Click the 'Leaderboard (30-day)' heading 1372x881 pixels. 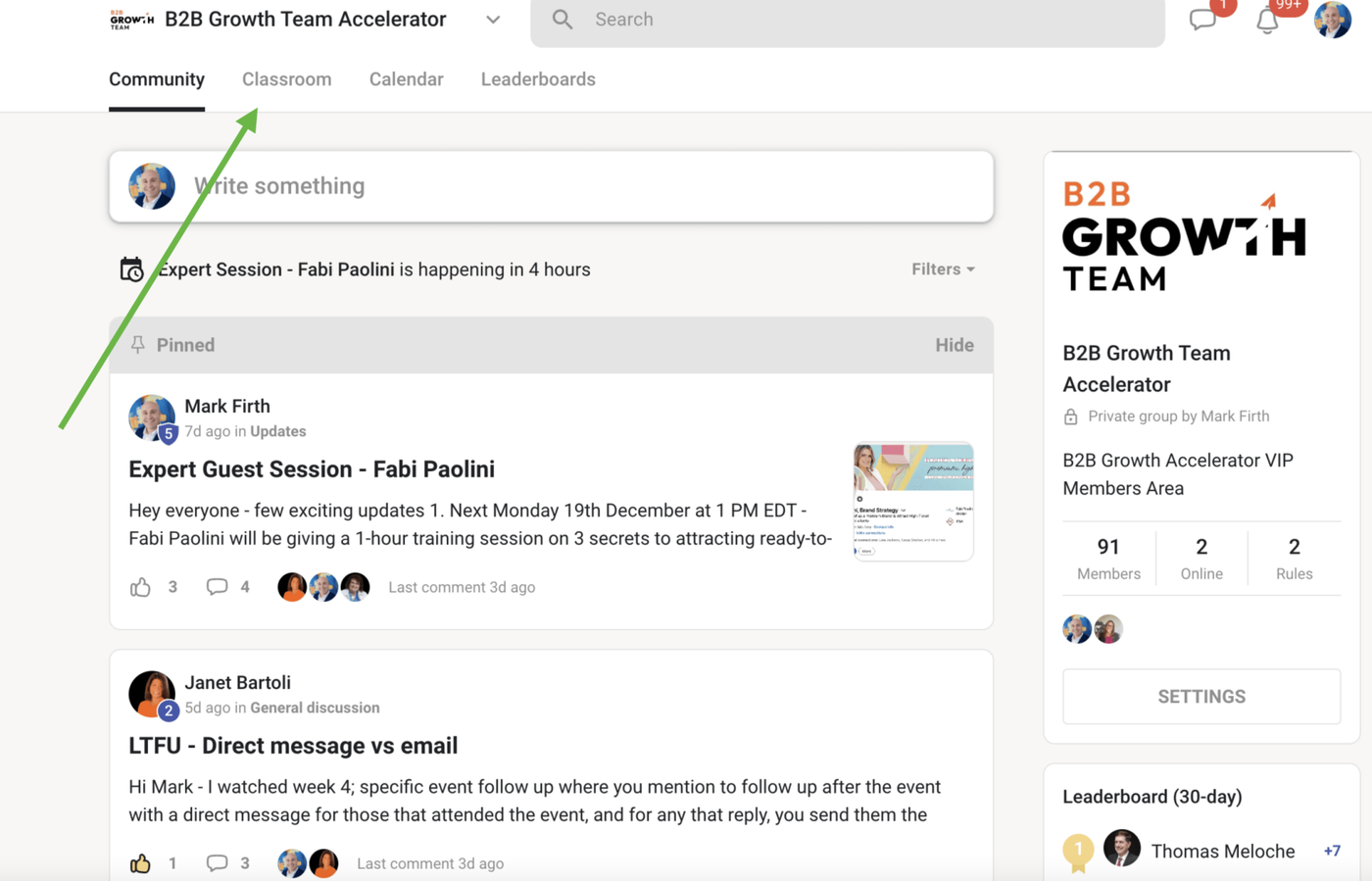1152,797
